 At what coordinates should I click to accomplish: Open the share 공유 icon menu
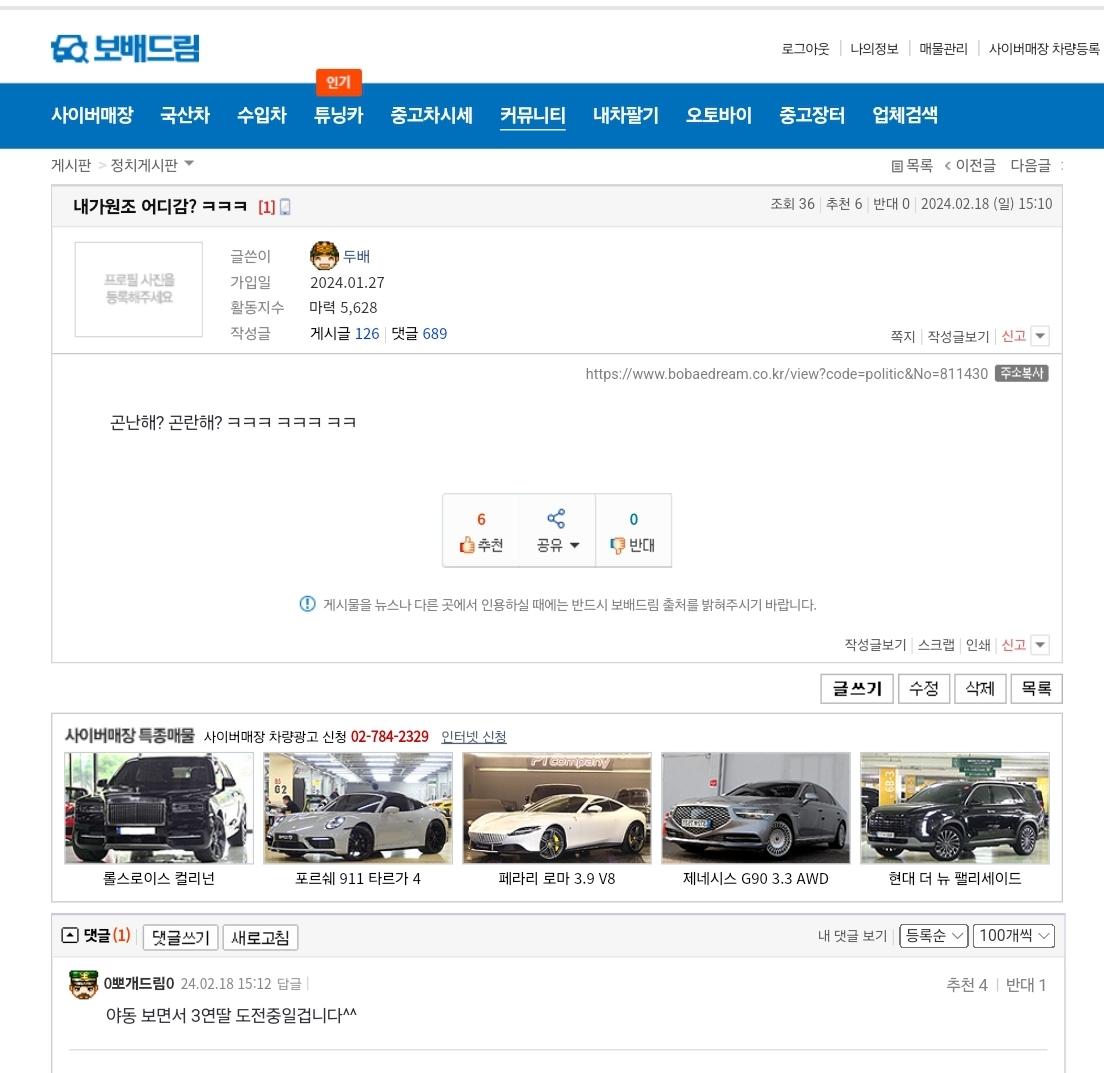tap(556, 519)
